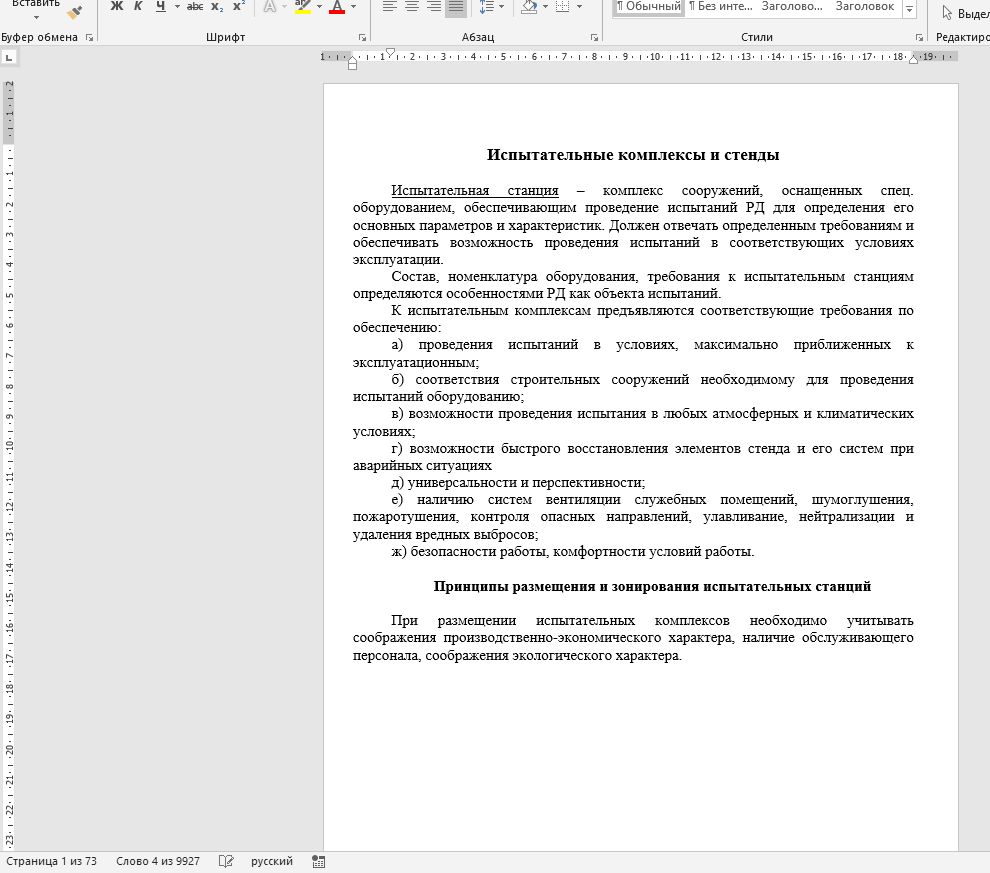Toggle justify paragraph alignment
The height and width of the screenshot is (873, 990).
pos(455,7)
